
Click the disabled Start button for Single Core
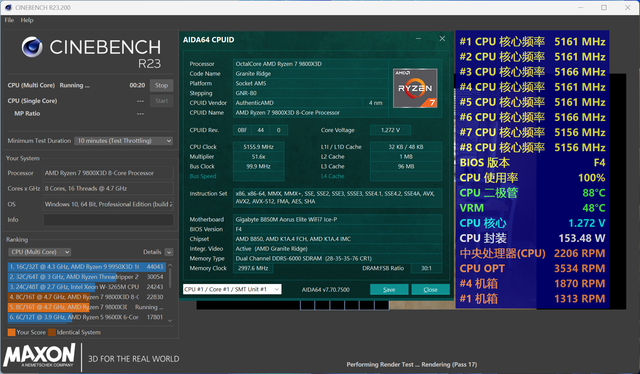(161, 101)
